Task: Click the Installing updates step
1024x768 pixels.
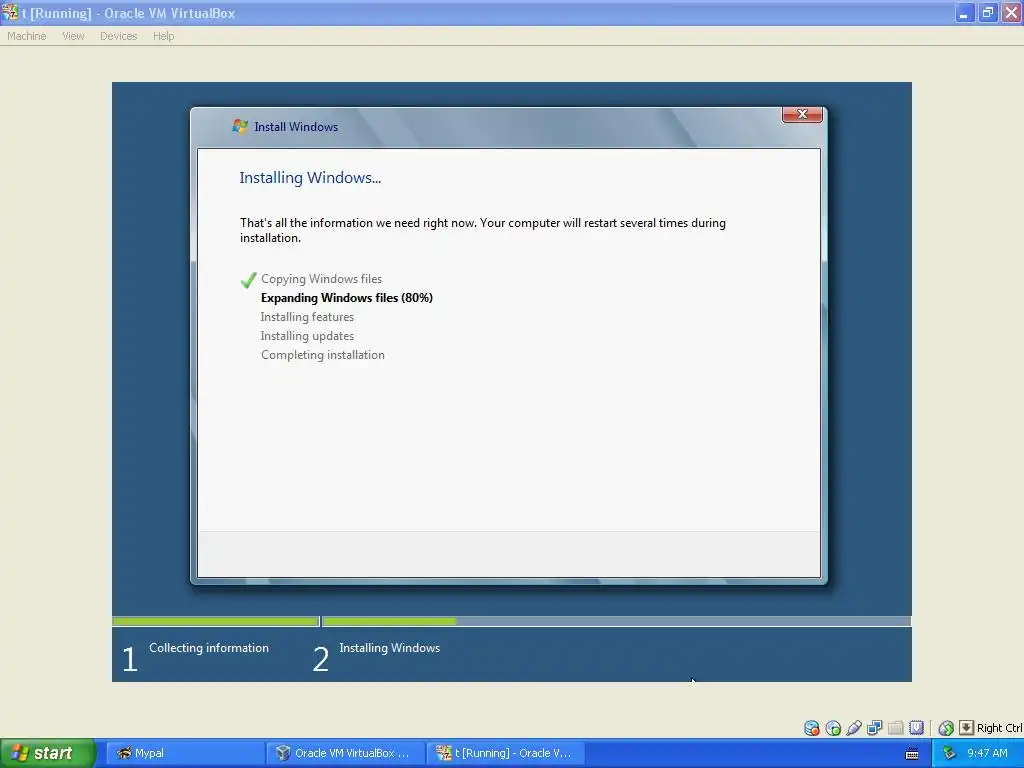Action: pos(307,336)
